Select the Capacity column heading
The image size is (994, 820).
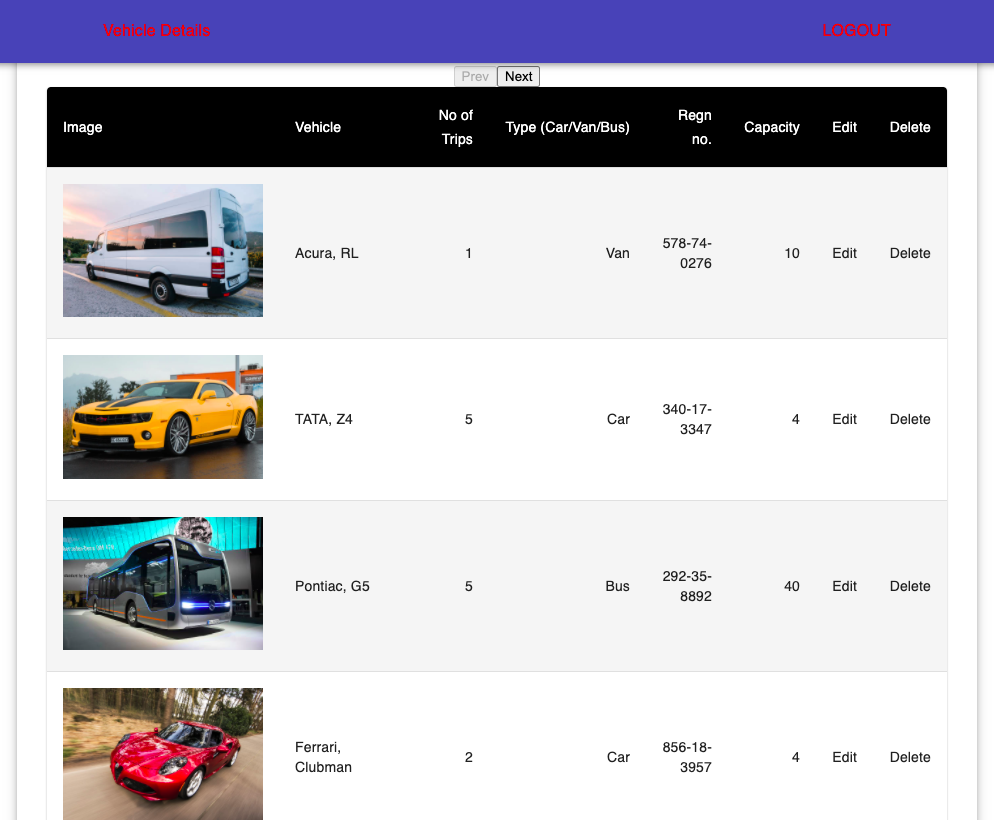click(x=771, y=127)
